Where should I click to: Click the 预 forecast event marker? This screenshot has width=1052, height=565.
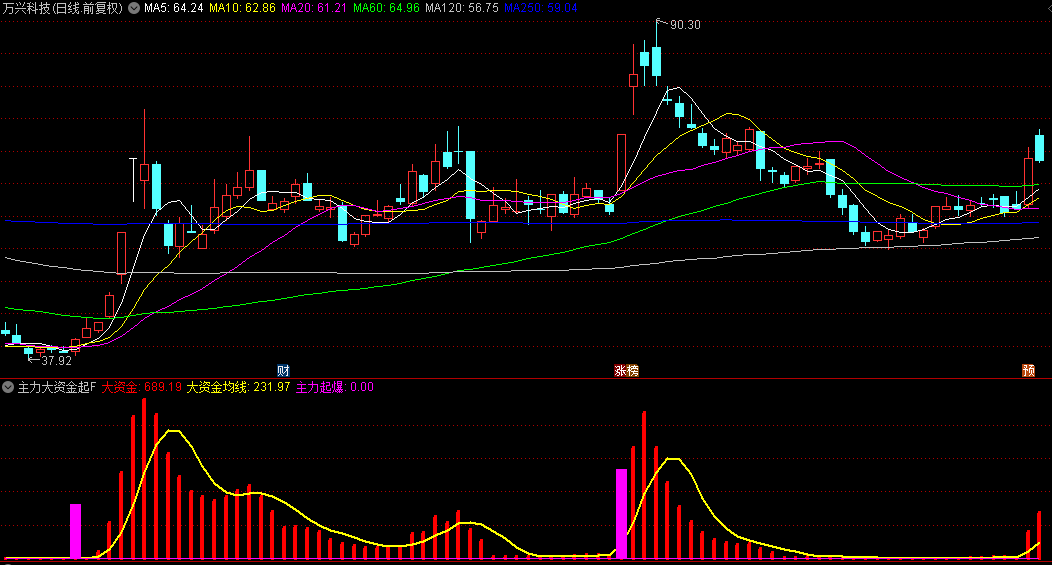(1029, 370)
